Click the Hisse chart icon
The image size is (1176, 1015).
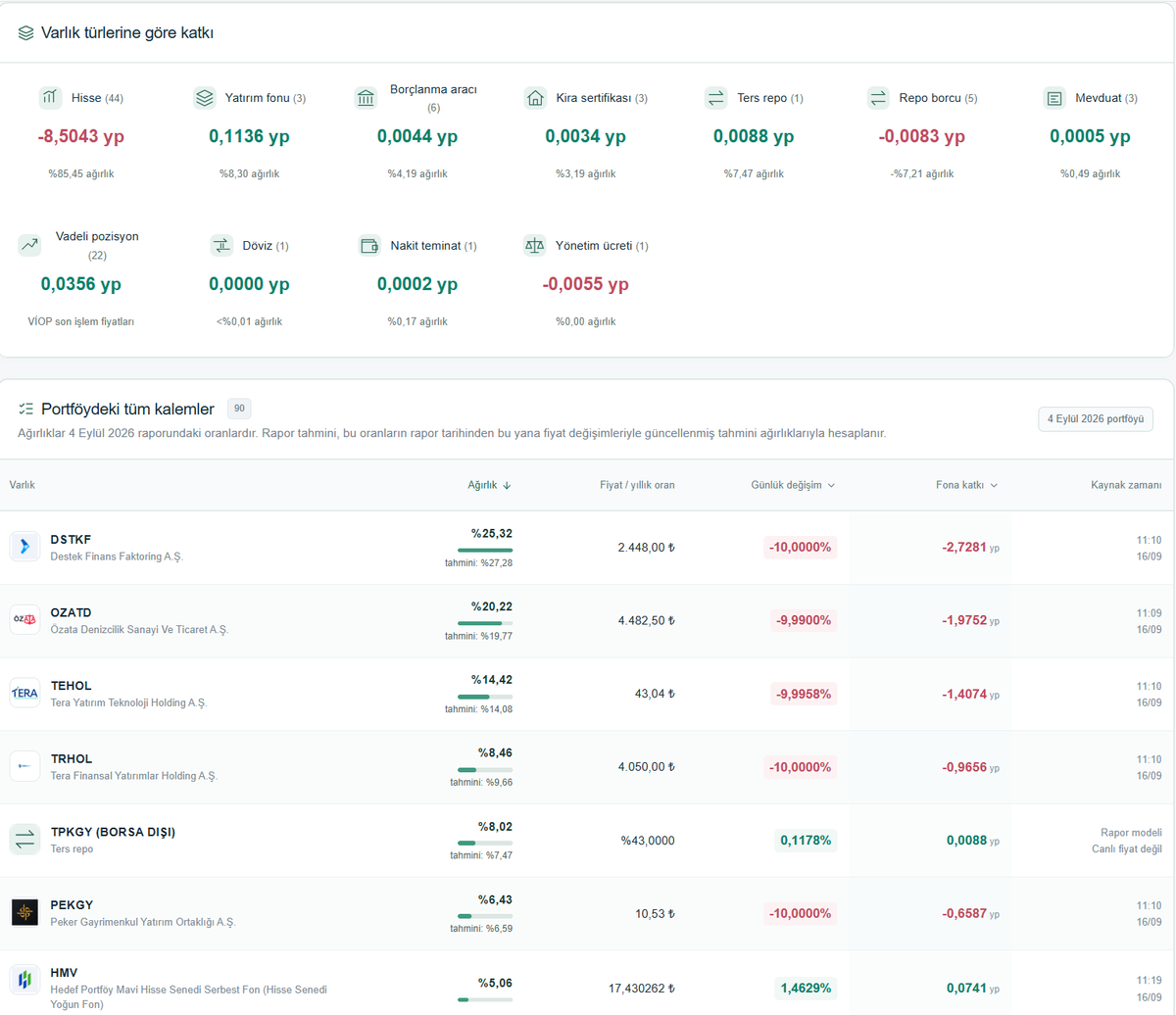click(51, 98)
